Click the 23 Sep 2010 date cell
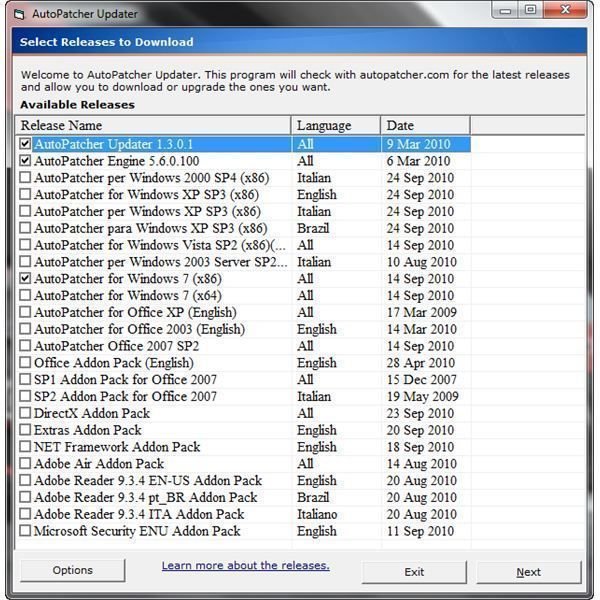The image size is (600, 600). [x=420, y=414]
